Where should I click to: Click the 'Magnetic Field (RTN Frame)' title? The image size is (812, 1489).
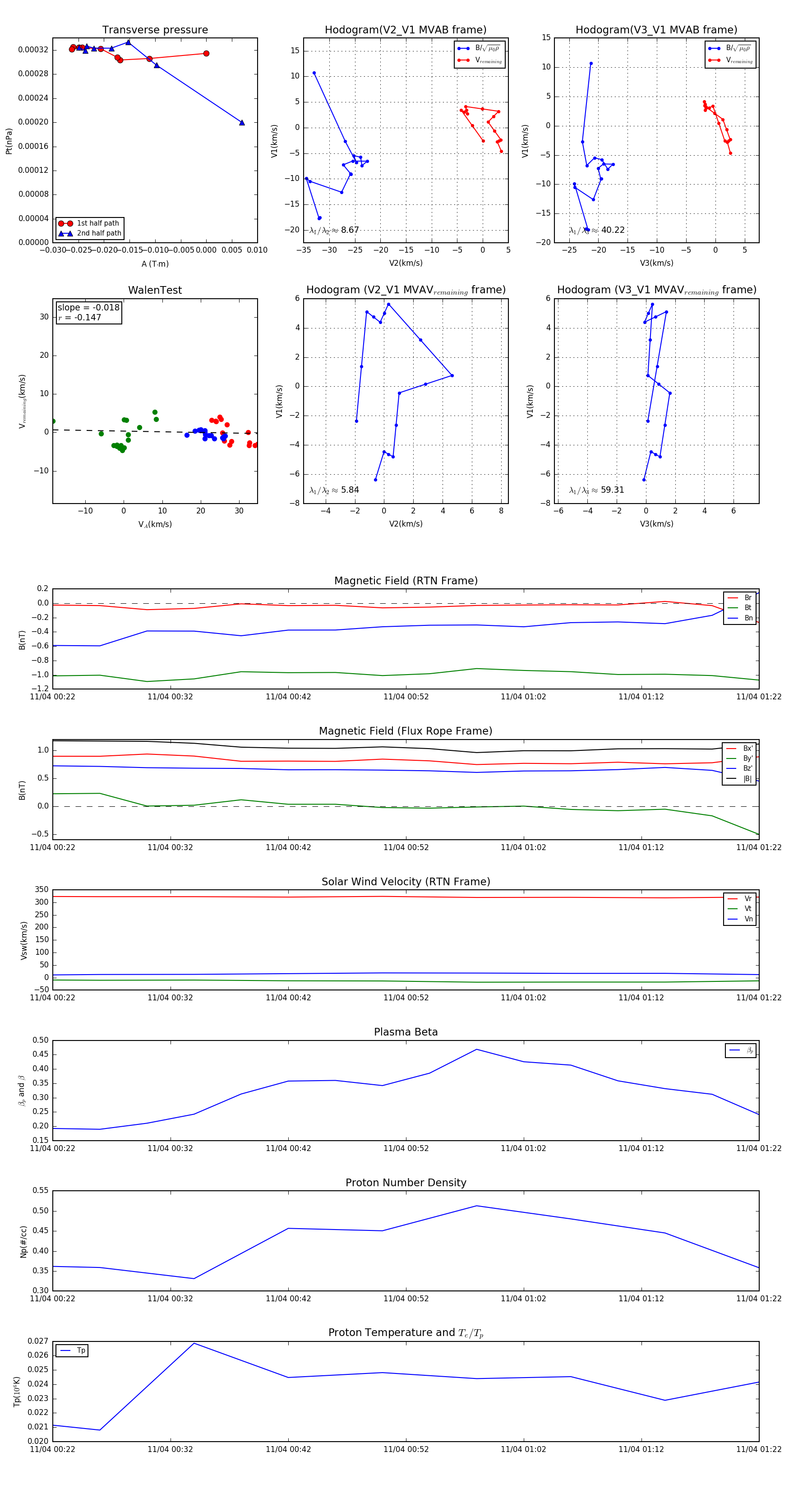(406, 581)
